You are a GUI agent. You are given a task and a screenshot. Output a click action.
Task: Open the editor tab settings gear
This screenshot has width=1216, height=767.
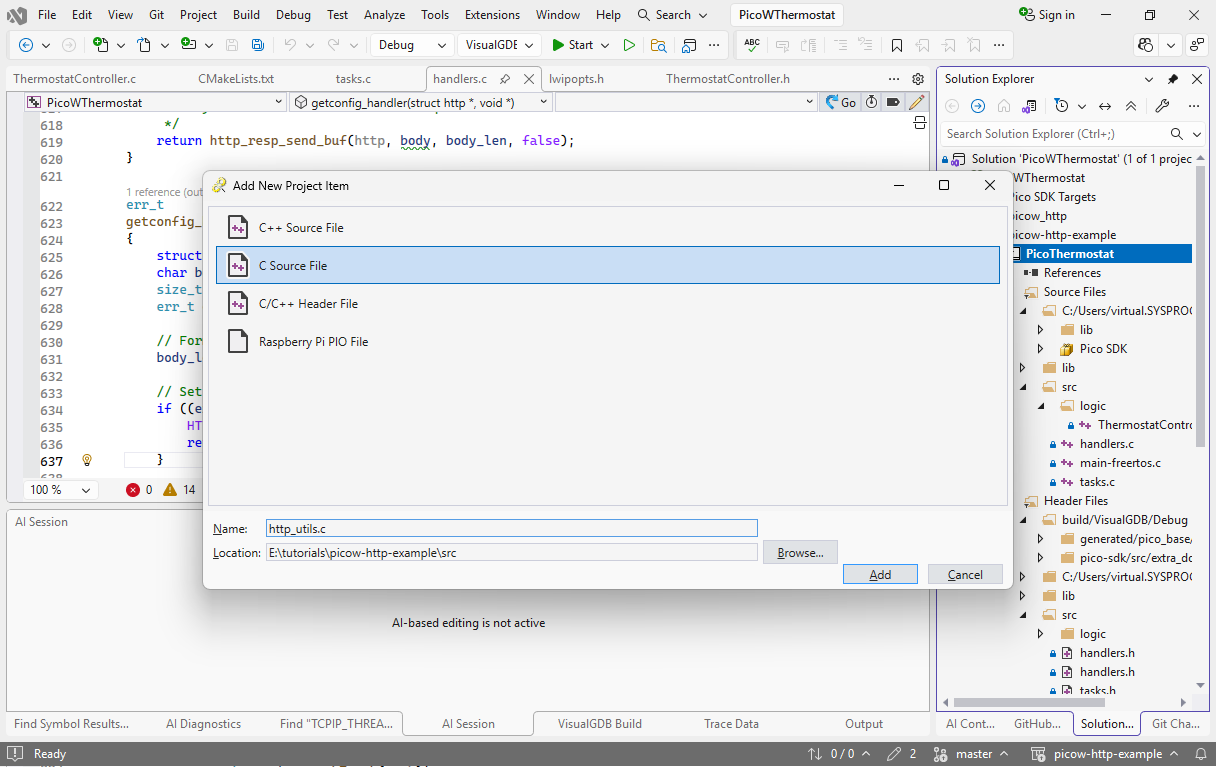click(918, 79)
